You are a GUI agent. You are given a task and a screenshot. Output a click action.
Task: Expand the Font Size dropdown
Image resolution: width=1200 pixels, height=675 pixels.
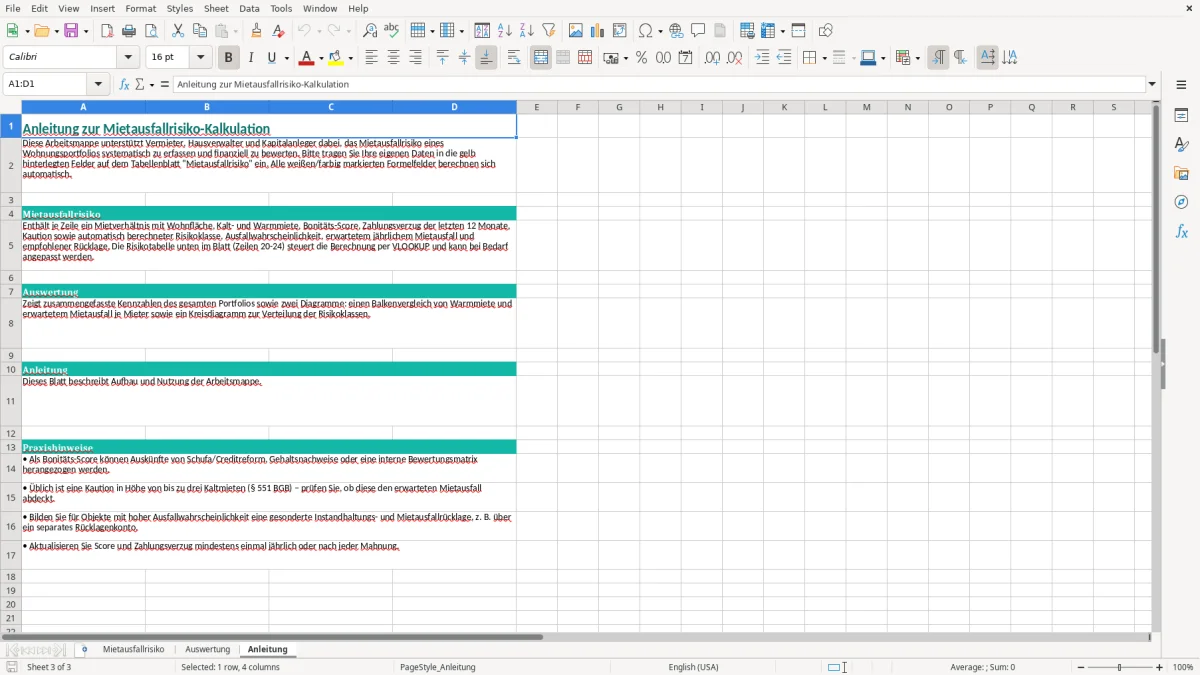[201, 58]
